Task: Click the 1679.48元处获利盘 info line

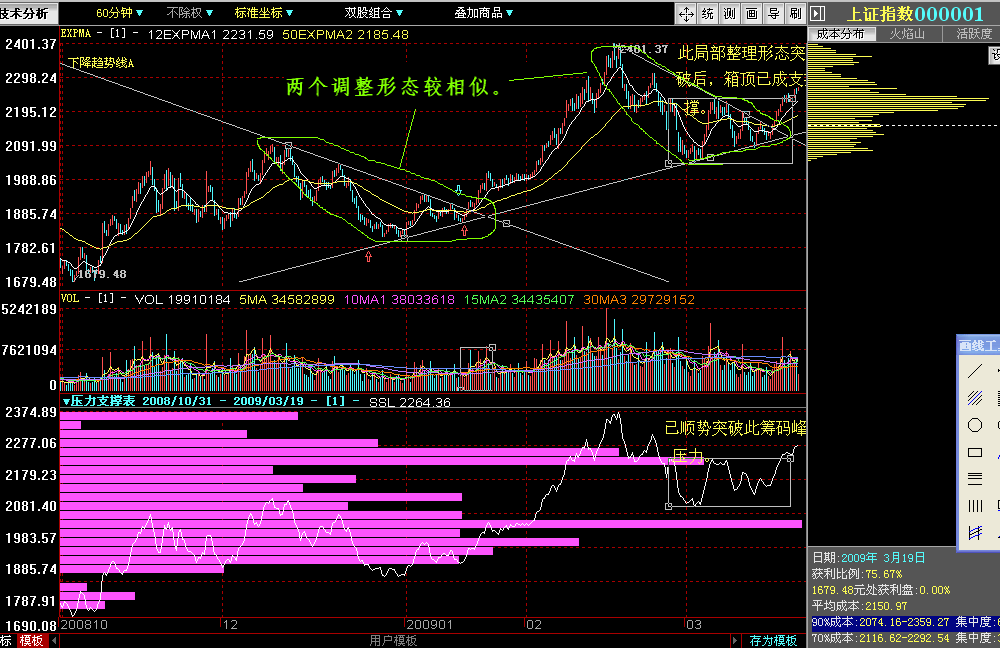Action: coord(881,590)
